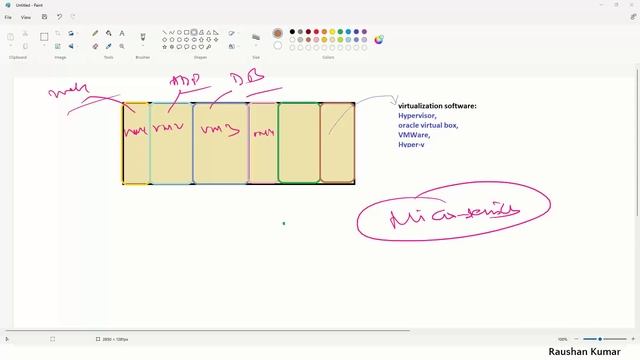
Task: Select the Eraser tool
Action: 95,46
